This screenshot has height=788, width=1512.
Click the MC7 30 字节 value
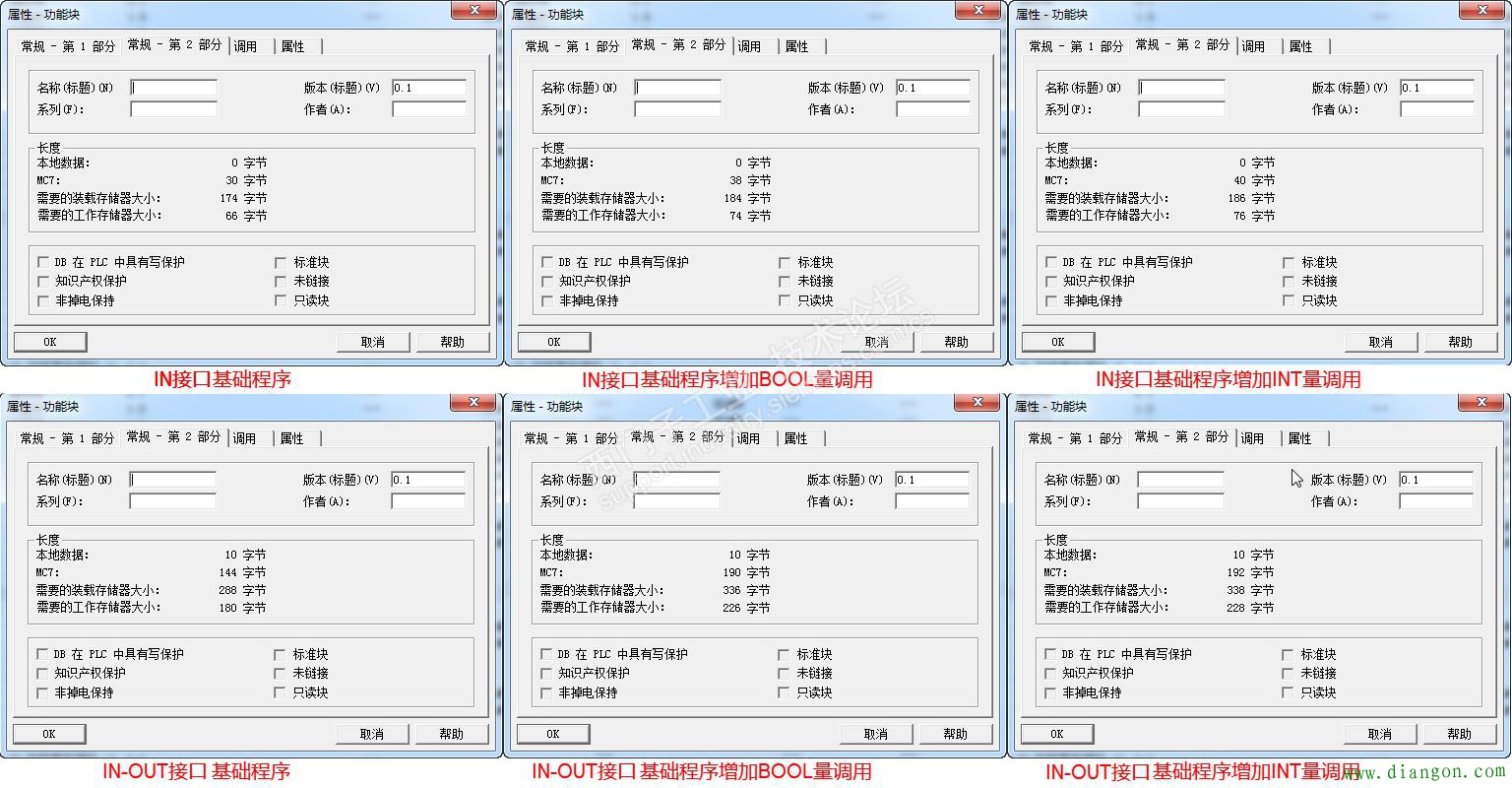pyautogui.click(x=246, y=180)
